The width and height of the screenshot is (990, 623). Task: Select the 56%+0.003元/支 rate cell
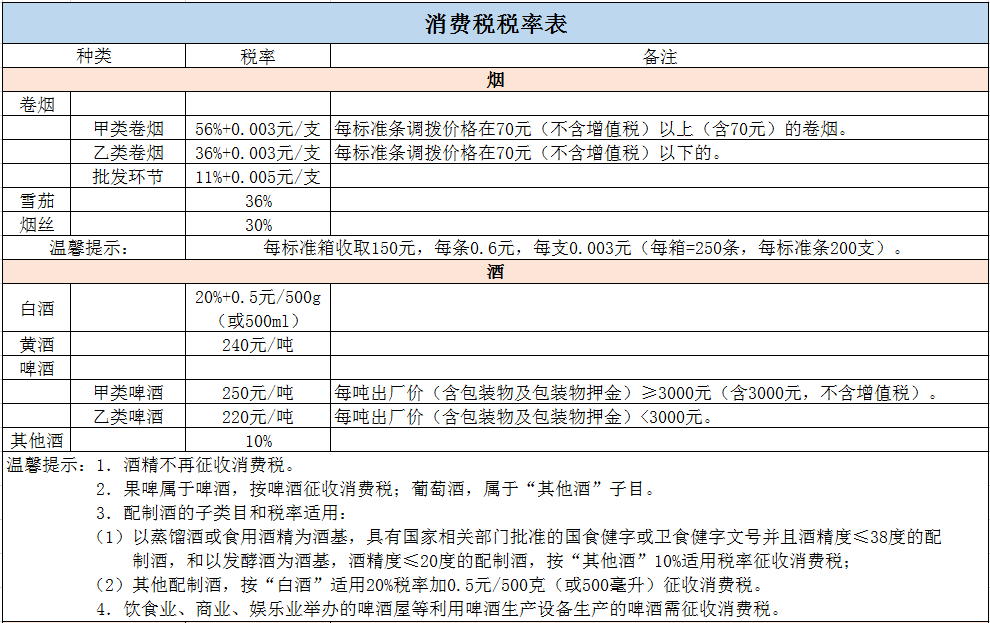click(x=258, y=129)
